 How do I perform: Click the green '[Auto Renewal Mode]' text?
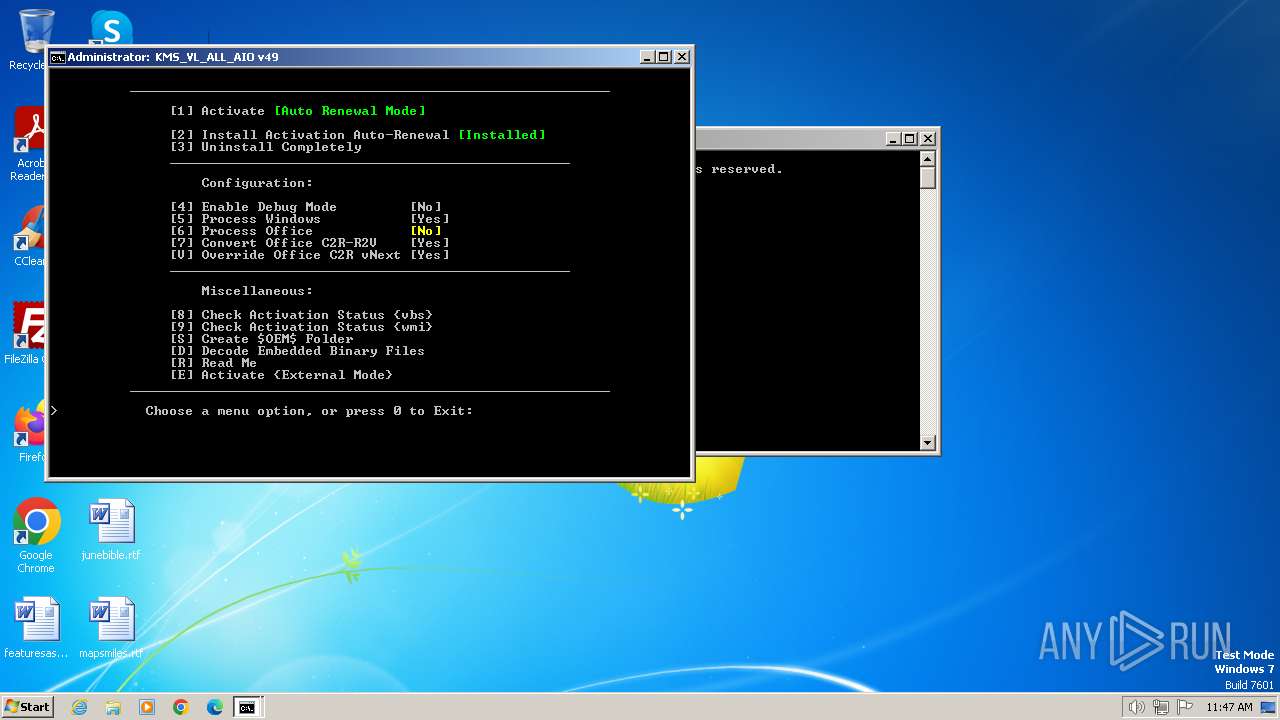coord(350,111)
